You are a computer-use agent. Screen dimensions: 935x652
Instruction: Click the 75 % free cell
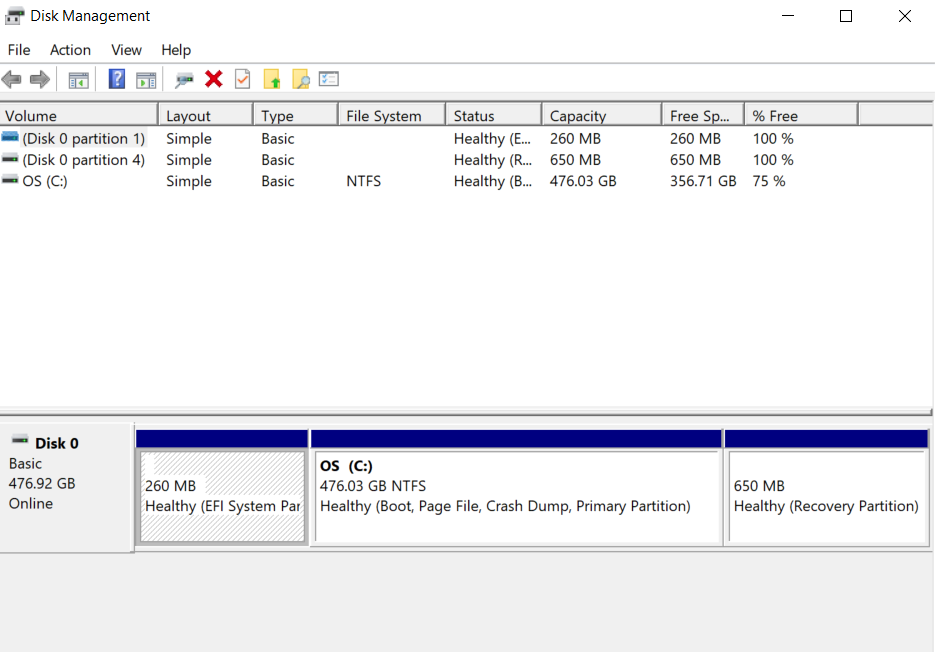(769, 181)
